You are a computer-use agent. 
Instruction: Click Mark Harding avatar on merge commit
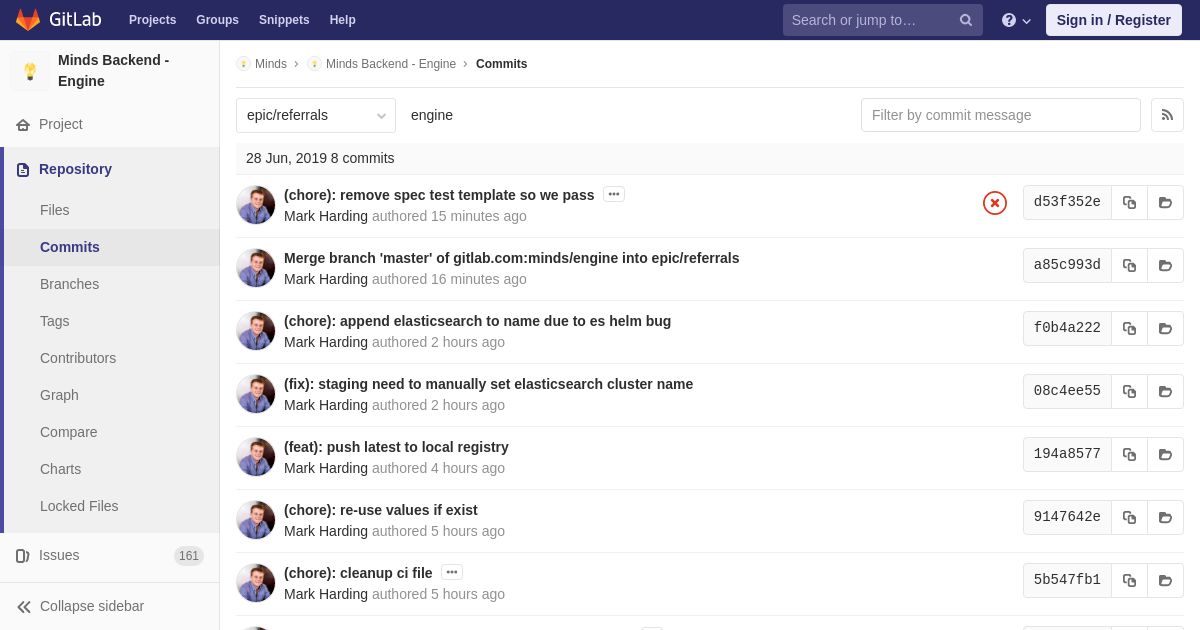pos(255,268)
